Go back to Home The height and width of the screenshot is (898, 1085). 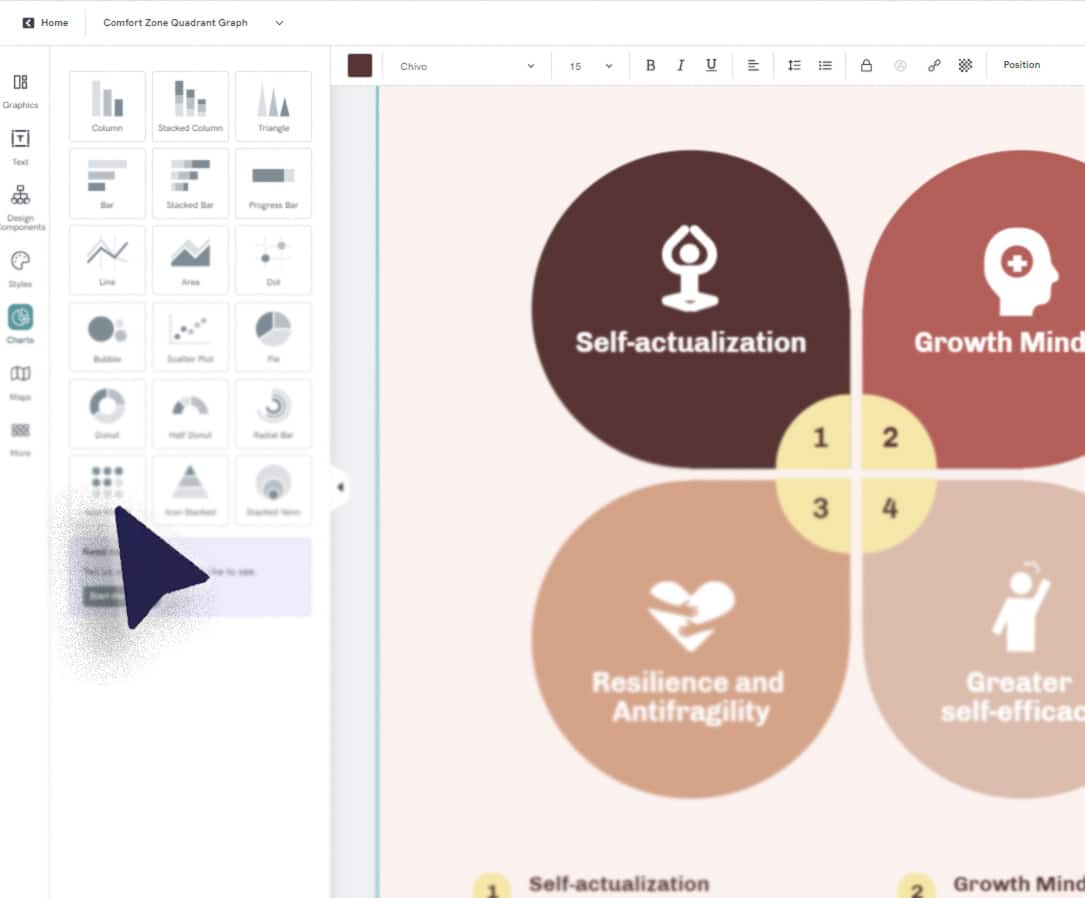pyautogui.click(x=46, y=23)
